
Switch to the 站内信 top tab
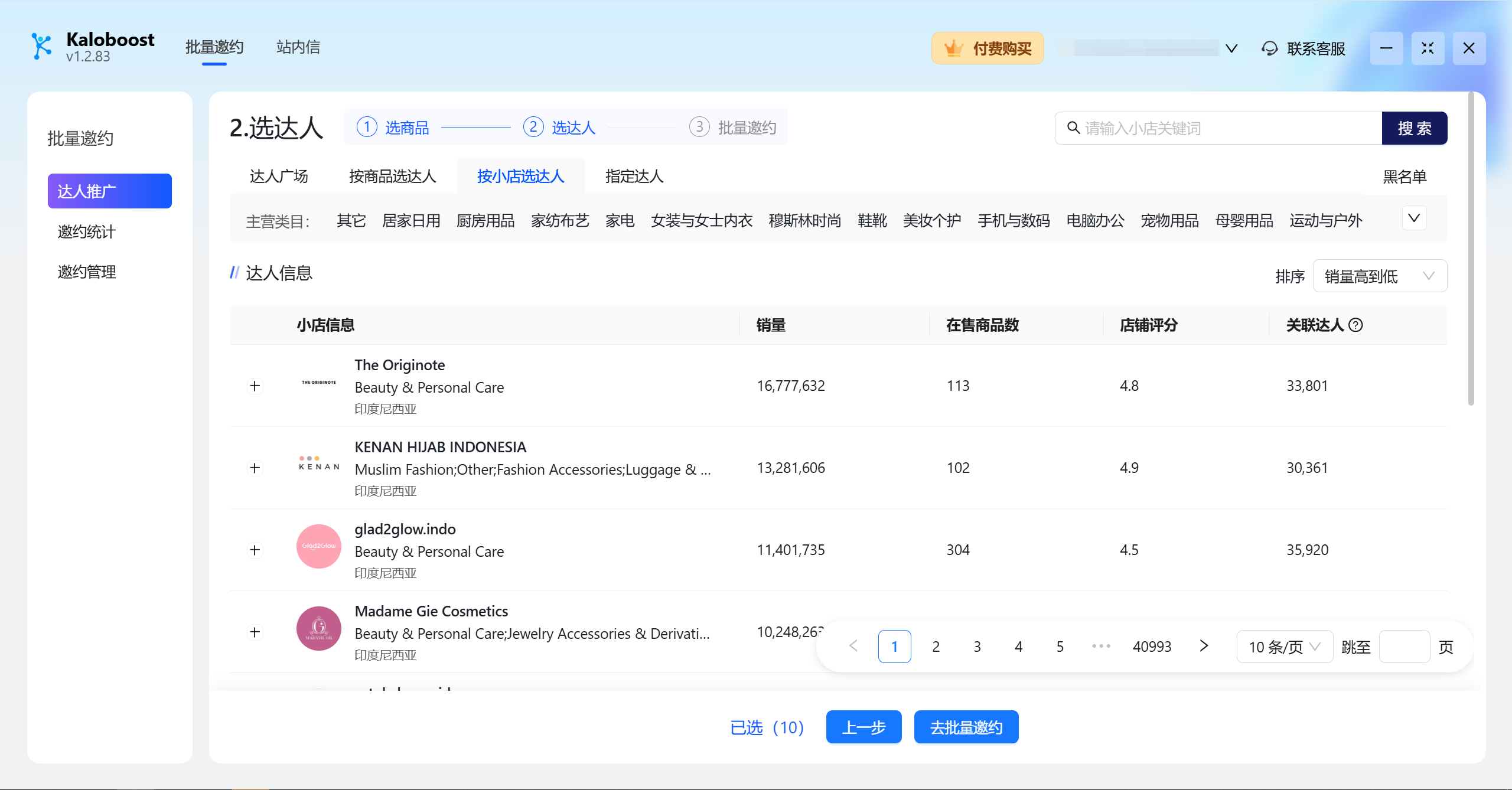point(298,47)
